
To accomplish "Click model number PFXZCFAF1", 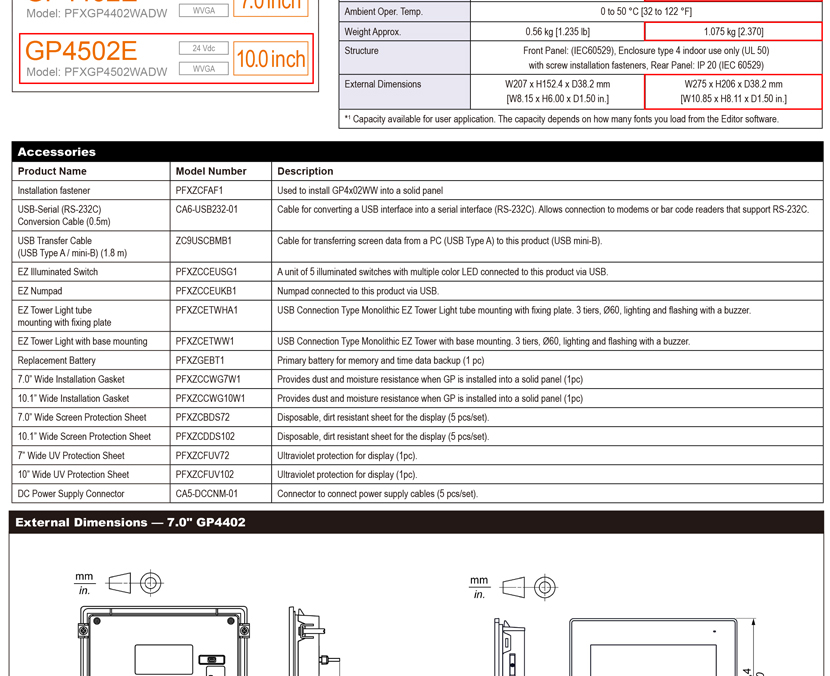I will tap(200, 191).
